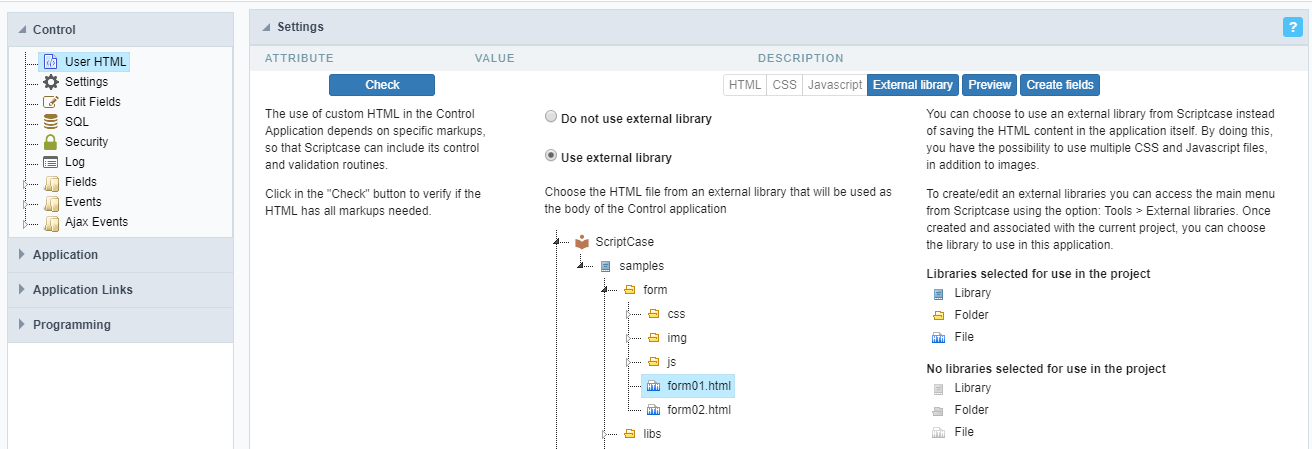Screen dimensions: 1312x449
Task: Click the green Security padlock icon
Action: pyautogui.click(x=51, y=142)
